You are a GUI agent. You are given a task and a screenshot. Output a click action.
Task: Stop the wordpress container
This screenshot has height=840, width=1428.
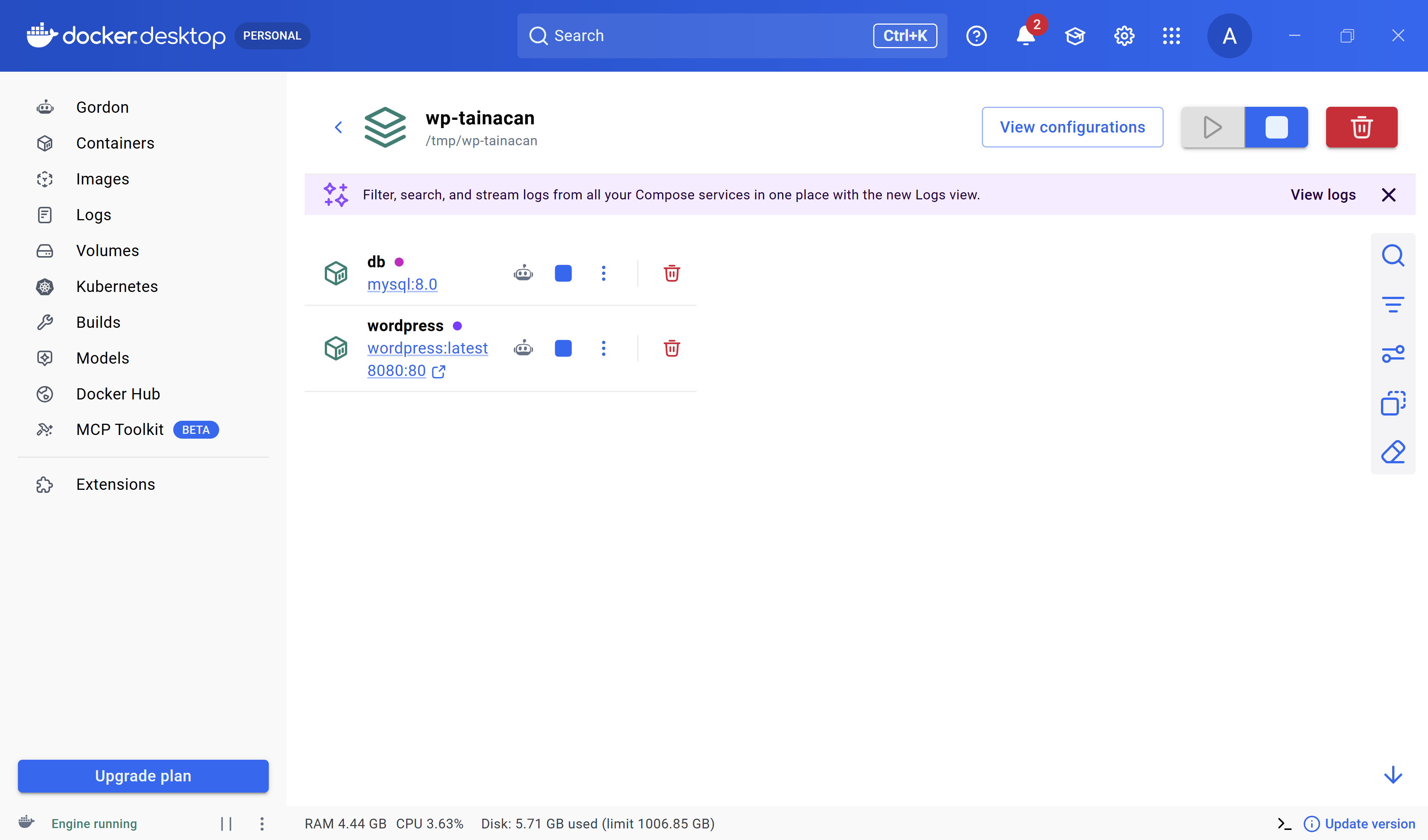coord(563,348)
